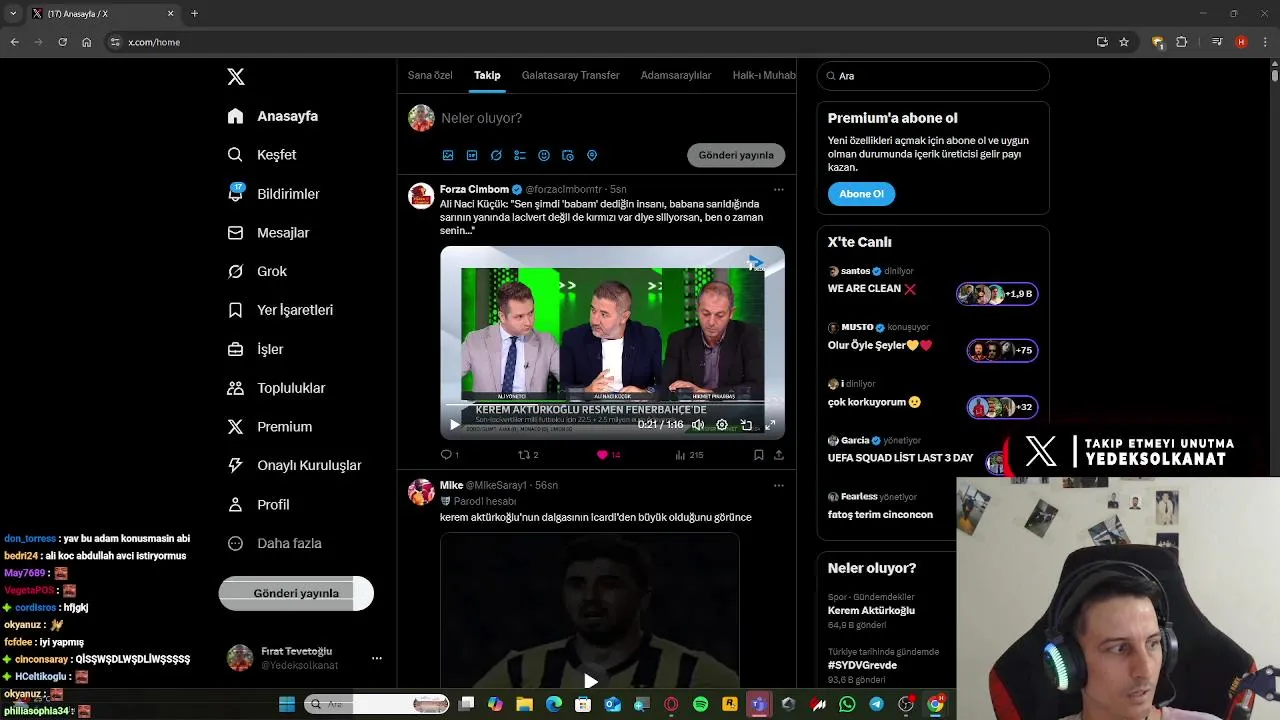The image size is (1280, 720).
Task: Open Grok from the sidebar
Action: click(x=257, y=271)
